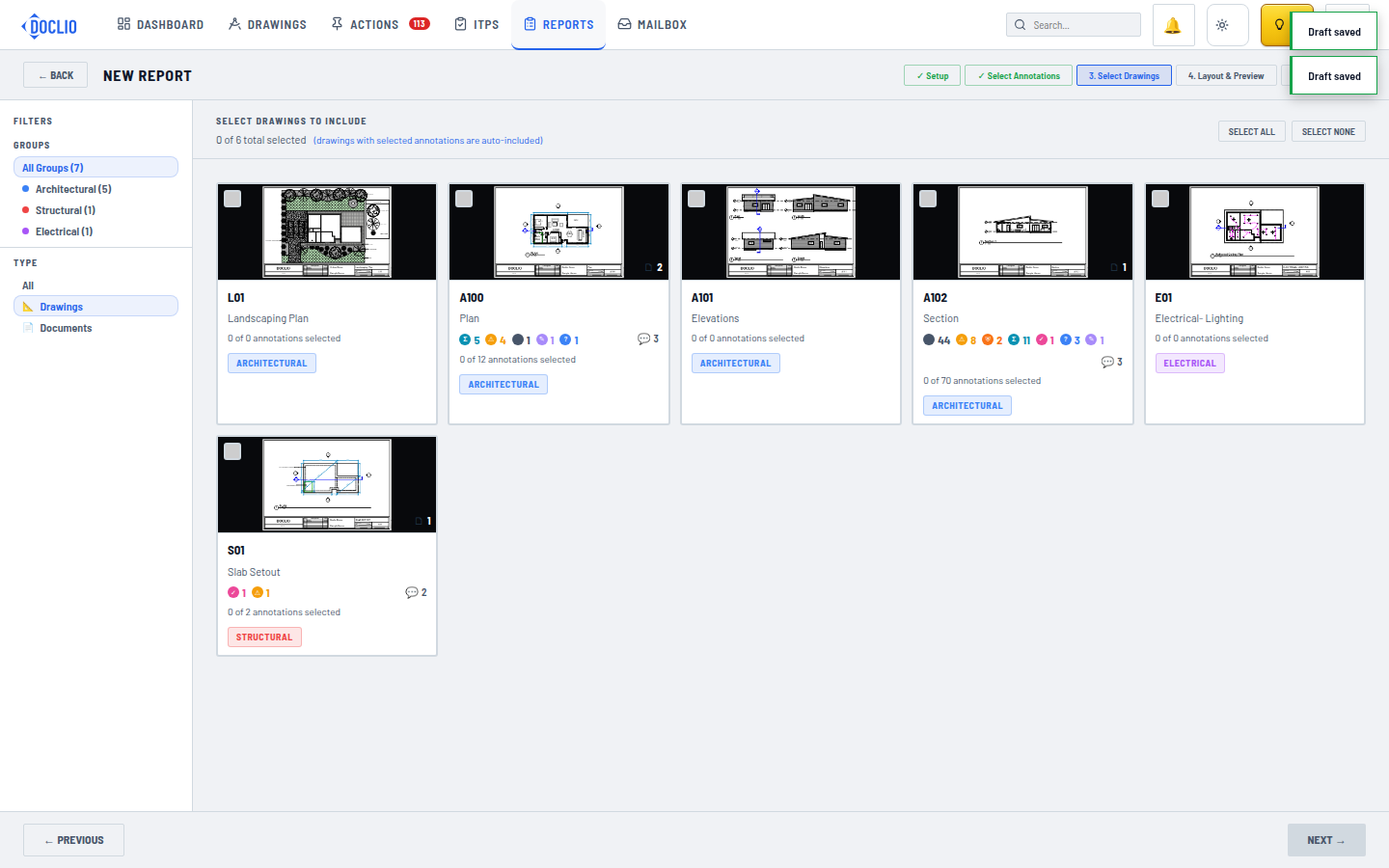
Task: Click the auto-included drawings note
Action: pos(428,141)
